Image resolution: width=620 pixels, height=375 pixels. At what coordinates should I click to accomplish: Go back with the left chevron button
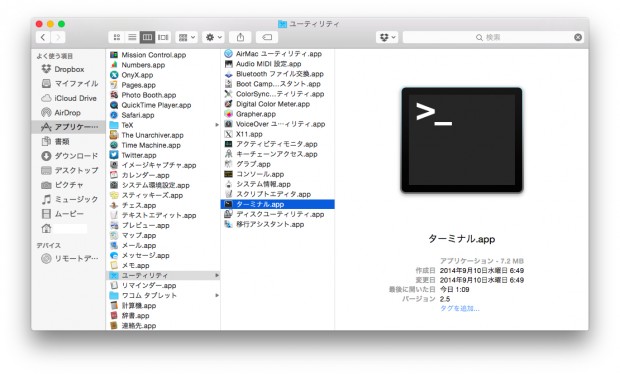click(x=43, y=37)
